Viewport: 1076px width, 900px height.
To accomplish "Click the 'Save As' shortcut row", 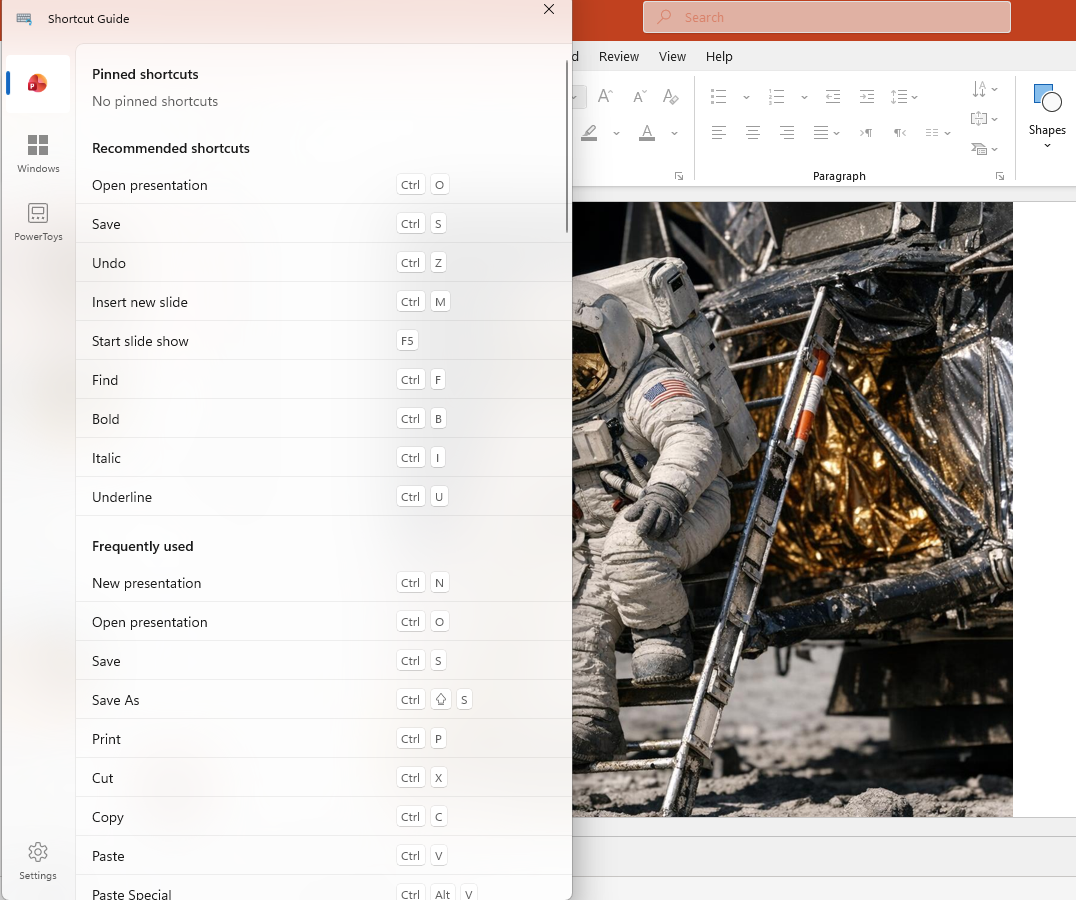I will coord(323,700).
